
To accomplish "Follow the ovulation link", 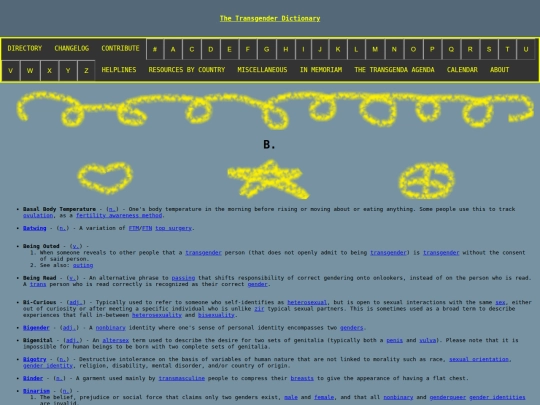I will 38,216.
